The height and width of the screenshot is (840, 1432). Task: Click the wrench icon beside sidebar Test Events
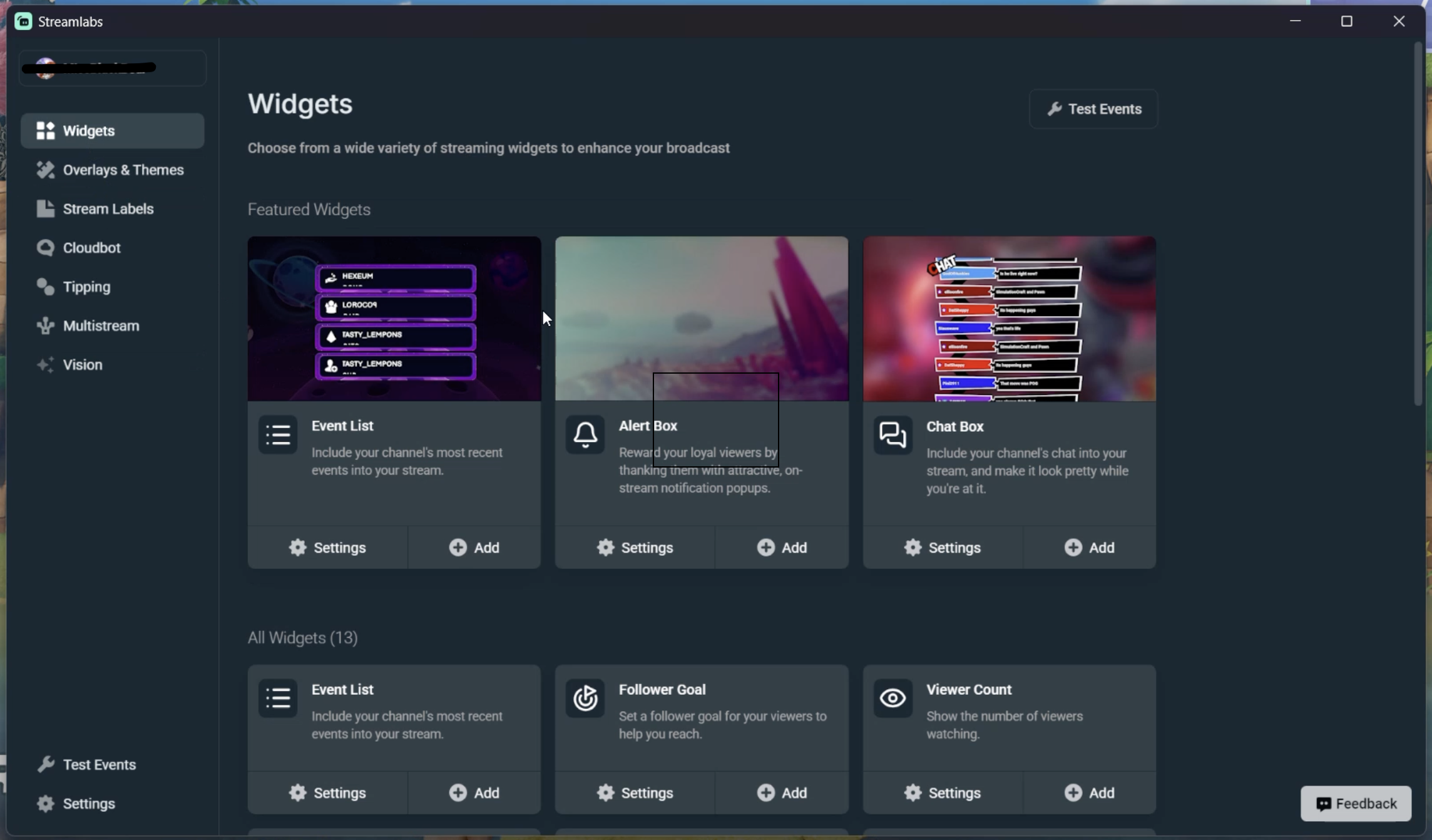tap(45, 764)
